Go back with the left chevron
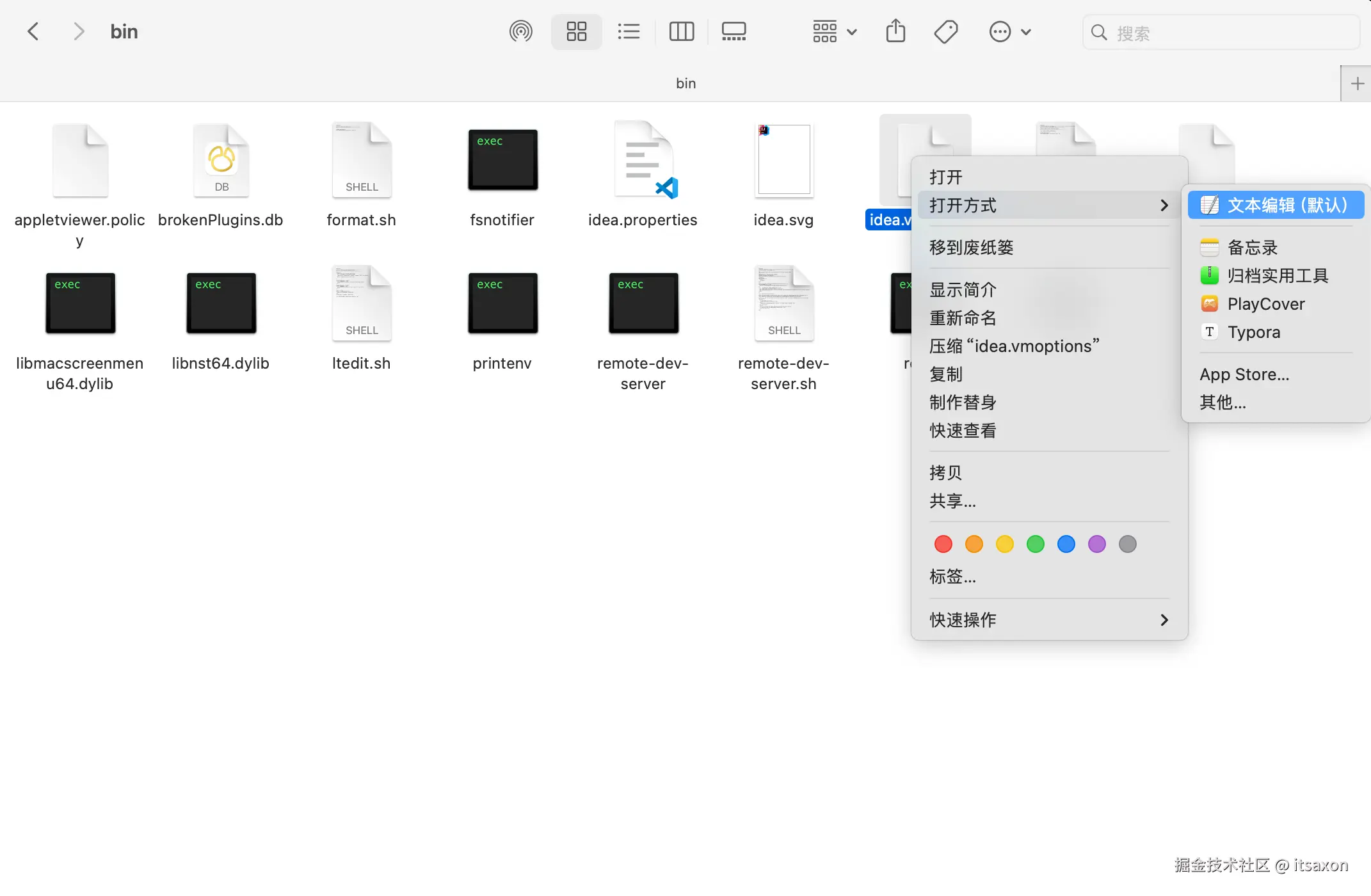 (33, 31)
